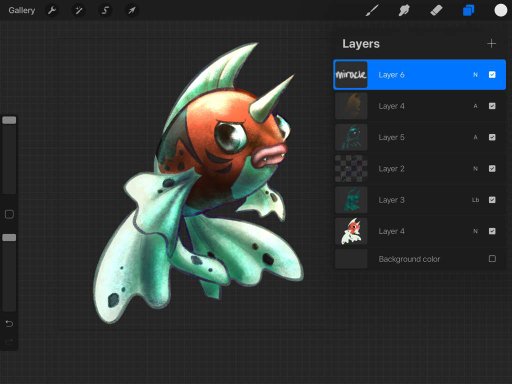Tap the Background color row

tap(420, 259)
